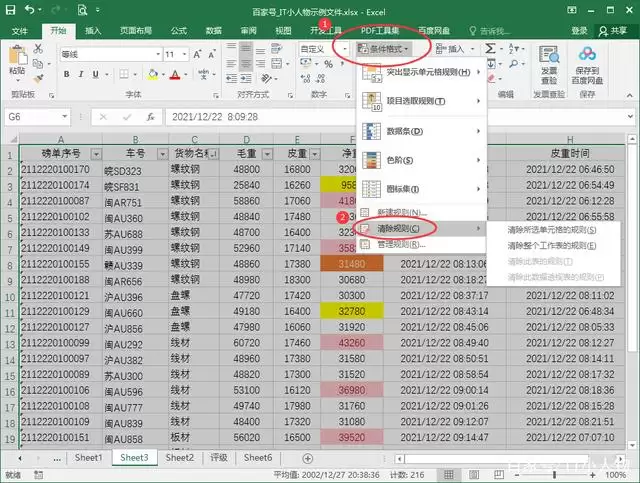640x483 pixels.
Task: Open the Sheet2 worksheet tab
Action: click(x=180, y=458)
